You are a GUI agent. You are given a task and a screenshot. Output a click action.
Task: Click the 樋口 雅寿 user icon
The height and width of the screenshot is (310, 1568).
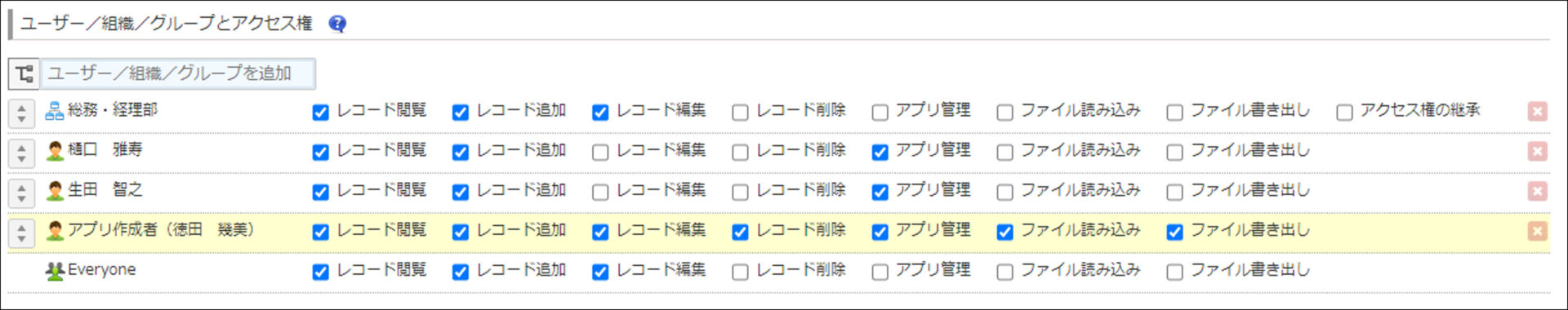point(55,150)
